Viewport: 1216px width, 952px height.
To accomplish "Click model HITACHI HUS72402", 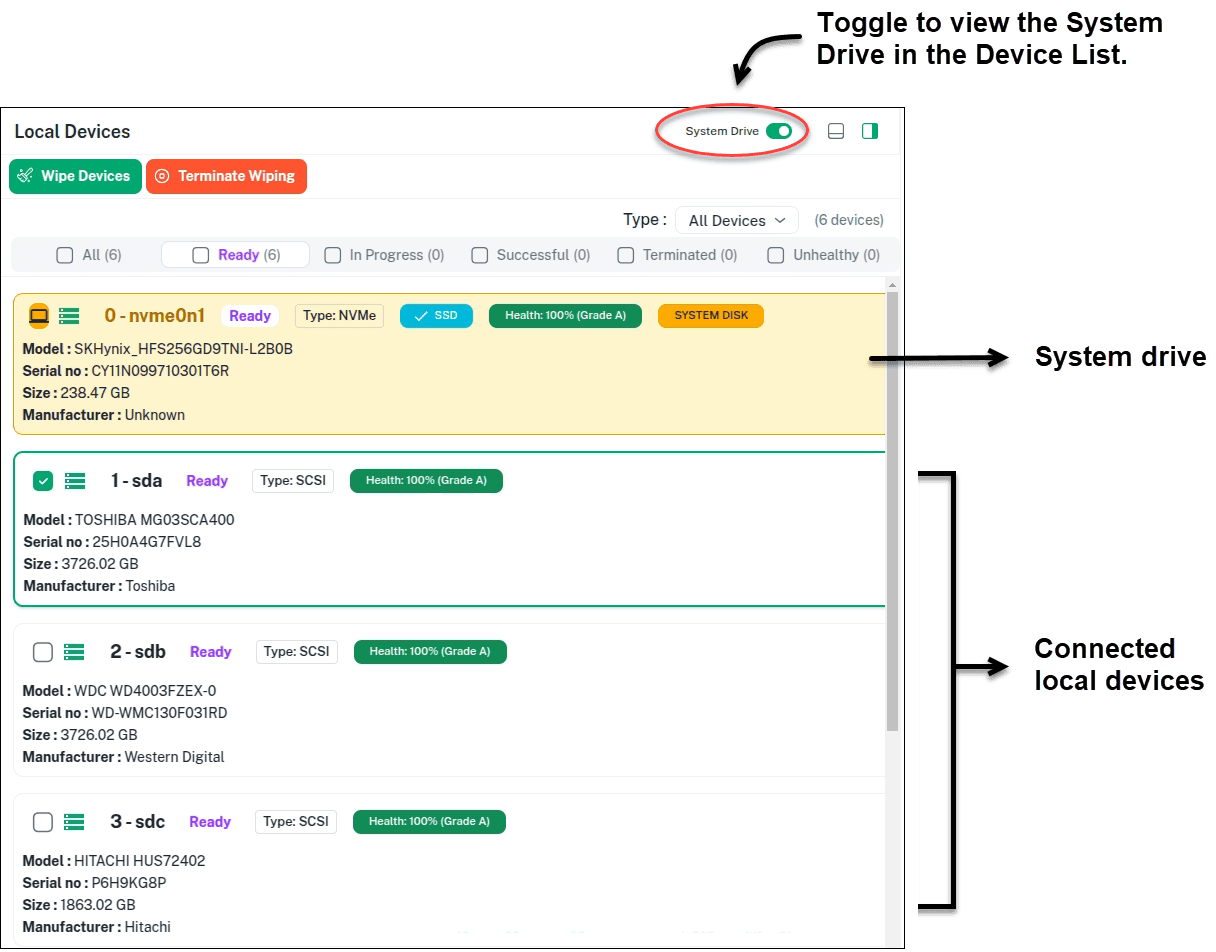I will click(x=140, y=861).
